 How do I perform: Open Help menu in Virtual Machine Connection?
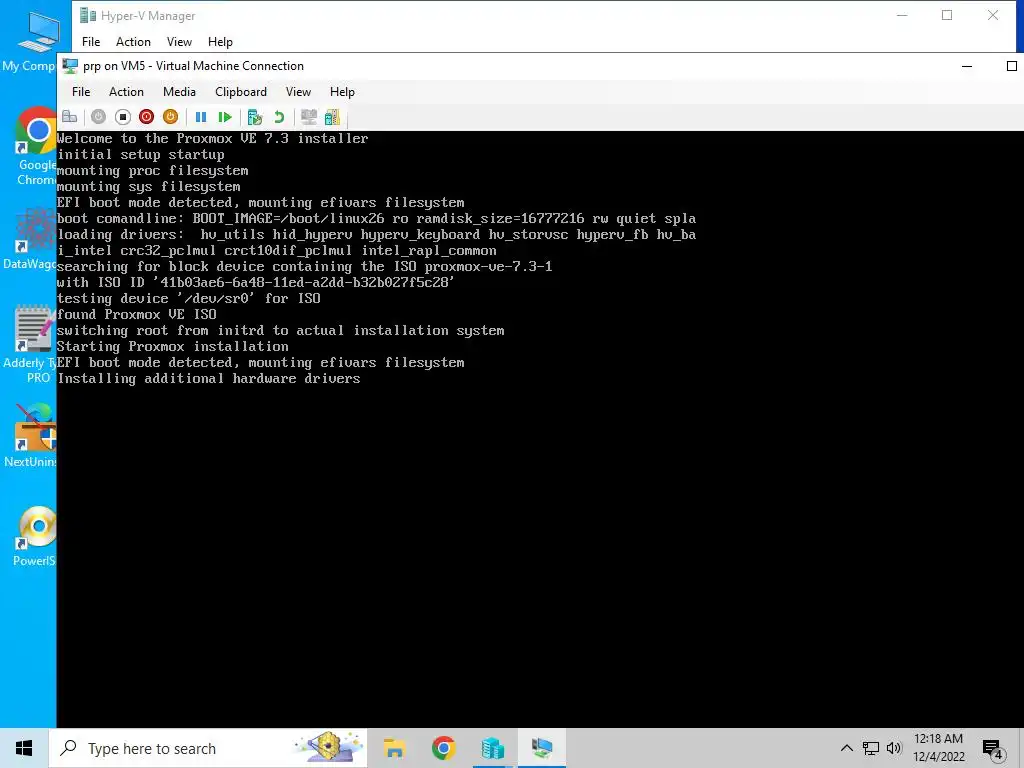(342, 91)
